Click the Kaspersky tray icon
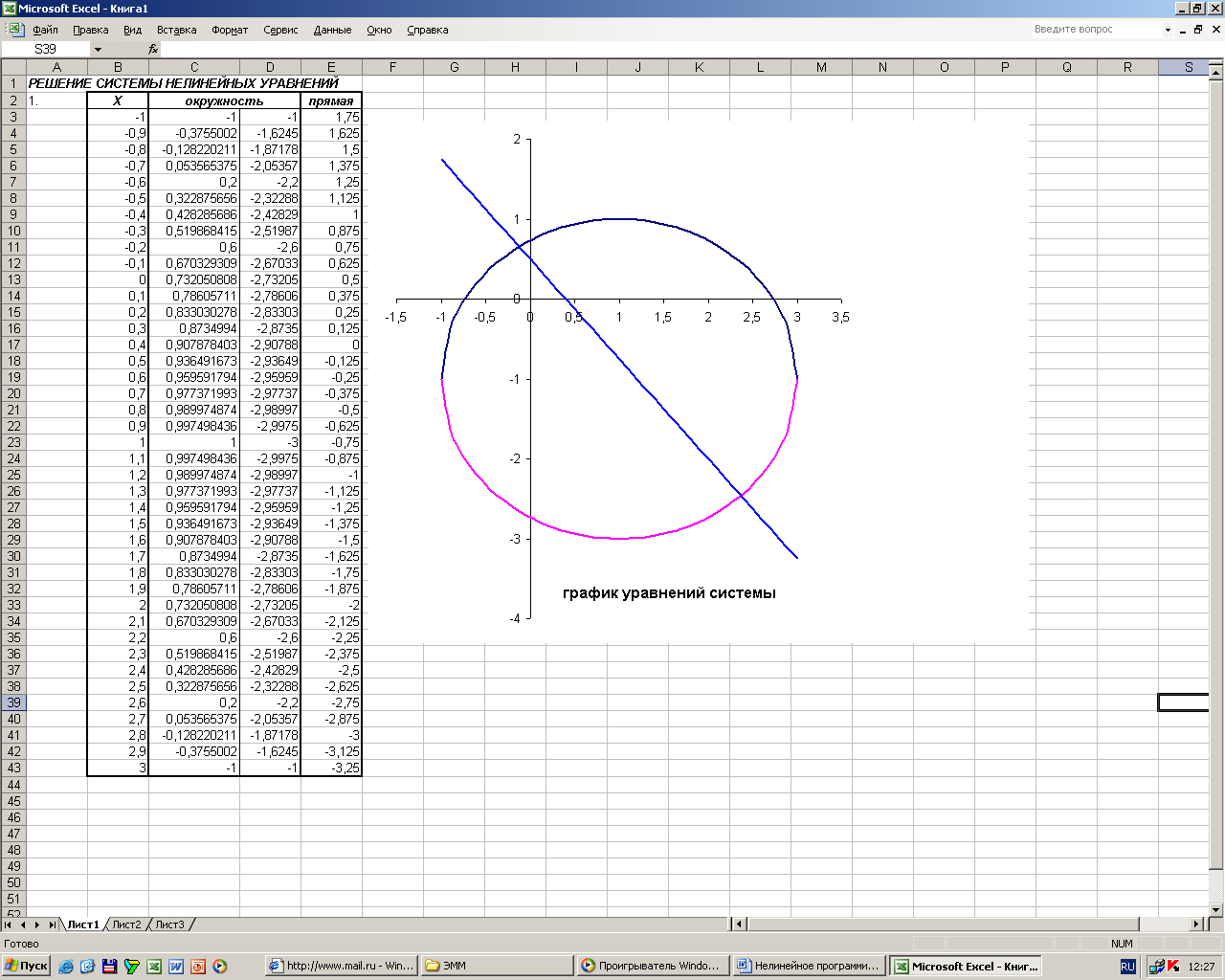Viewport: 1225px width, 980px height. (1174, 967)
